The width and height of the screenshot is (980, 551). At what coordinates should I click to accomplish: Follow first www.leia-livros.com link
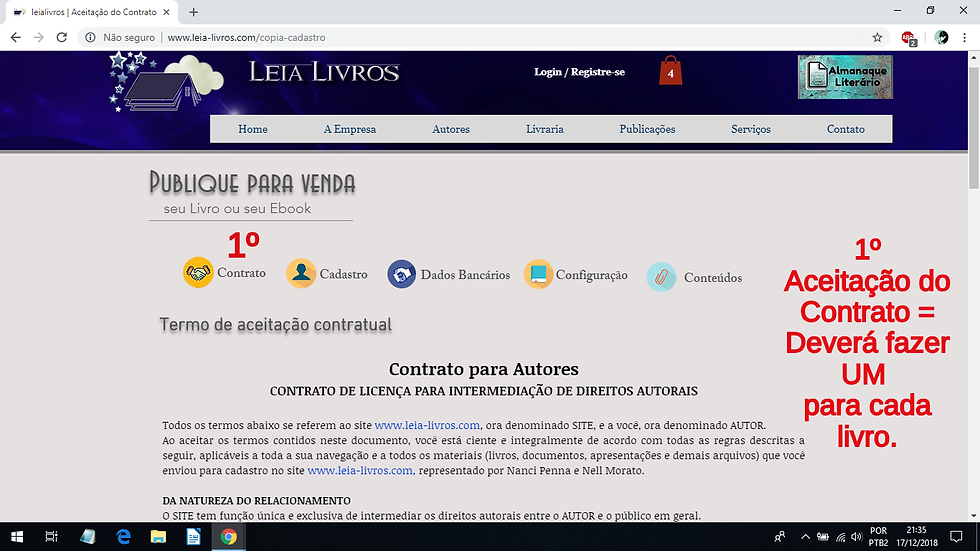click(427, 425)
